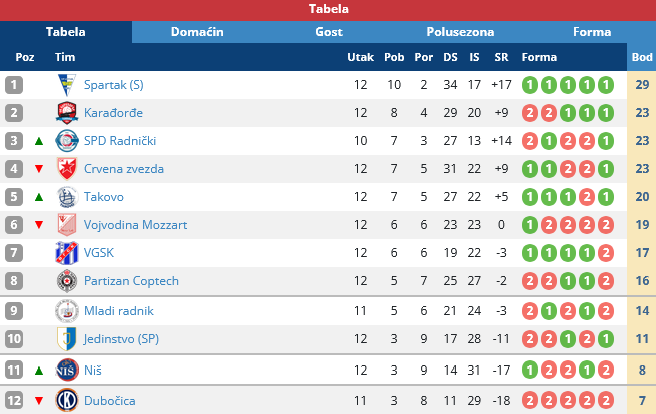Click Spartak's most recent form result badge
This screenshot has height=414, width=656.
[x=607, y=85]
